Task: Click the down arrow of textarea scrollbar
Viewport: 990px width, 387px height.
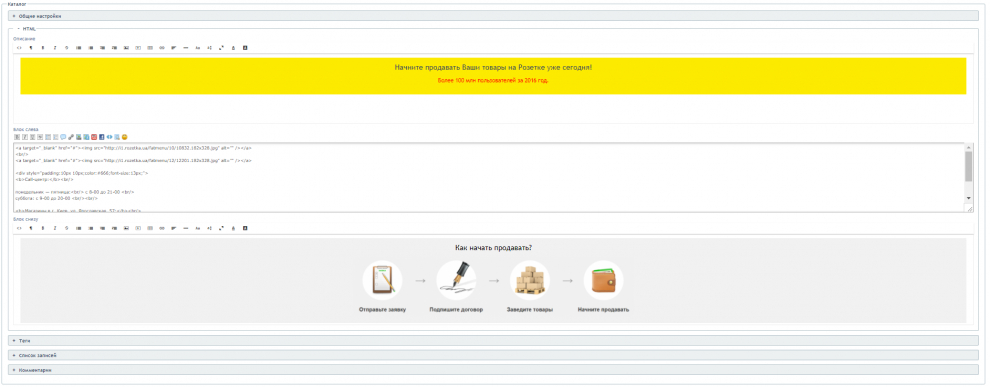Action: click(969, 198)
